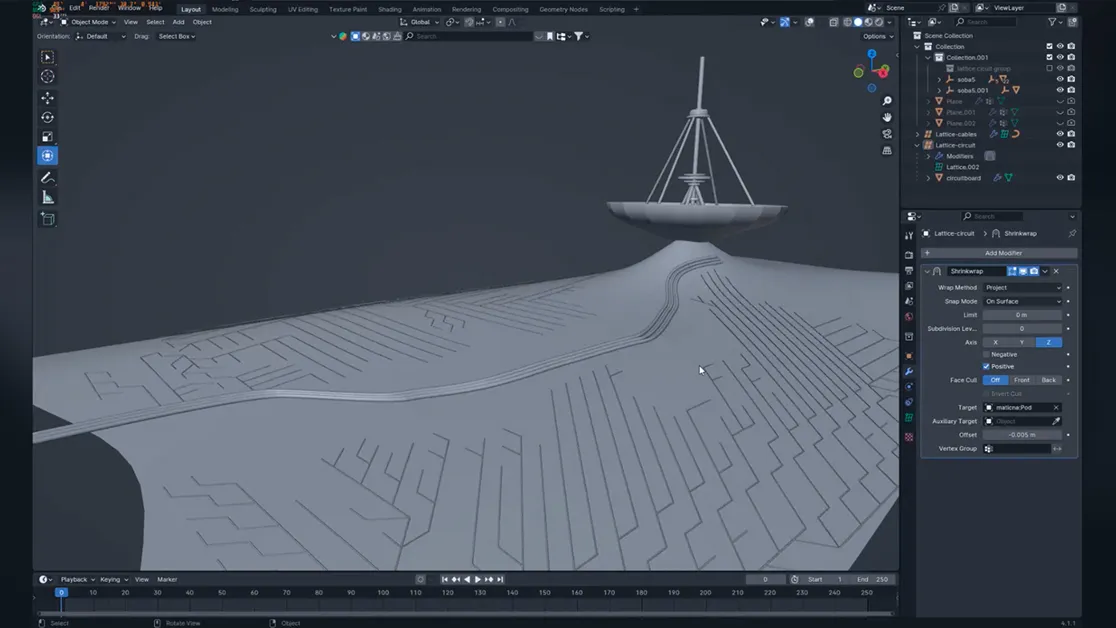Click the zoom magnifier icon in viewport sidebar

point(886,100)
